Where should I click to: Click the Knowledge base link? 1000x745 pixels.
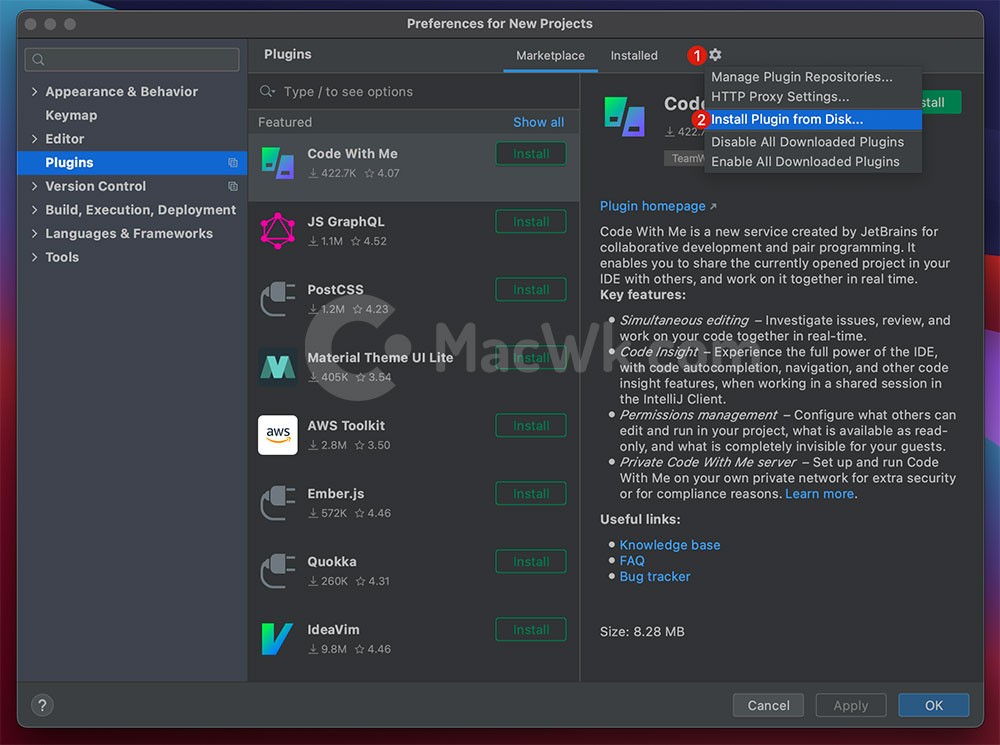pyautogui.click(x=669, y=545)
